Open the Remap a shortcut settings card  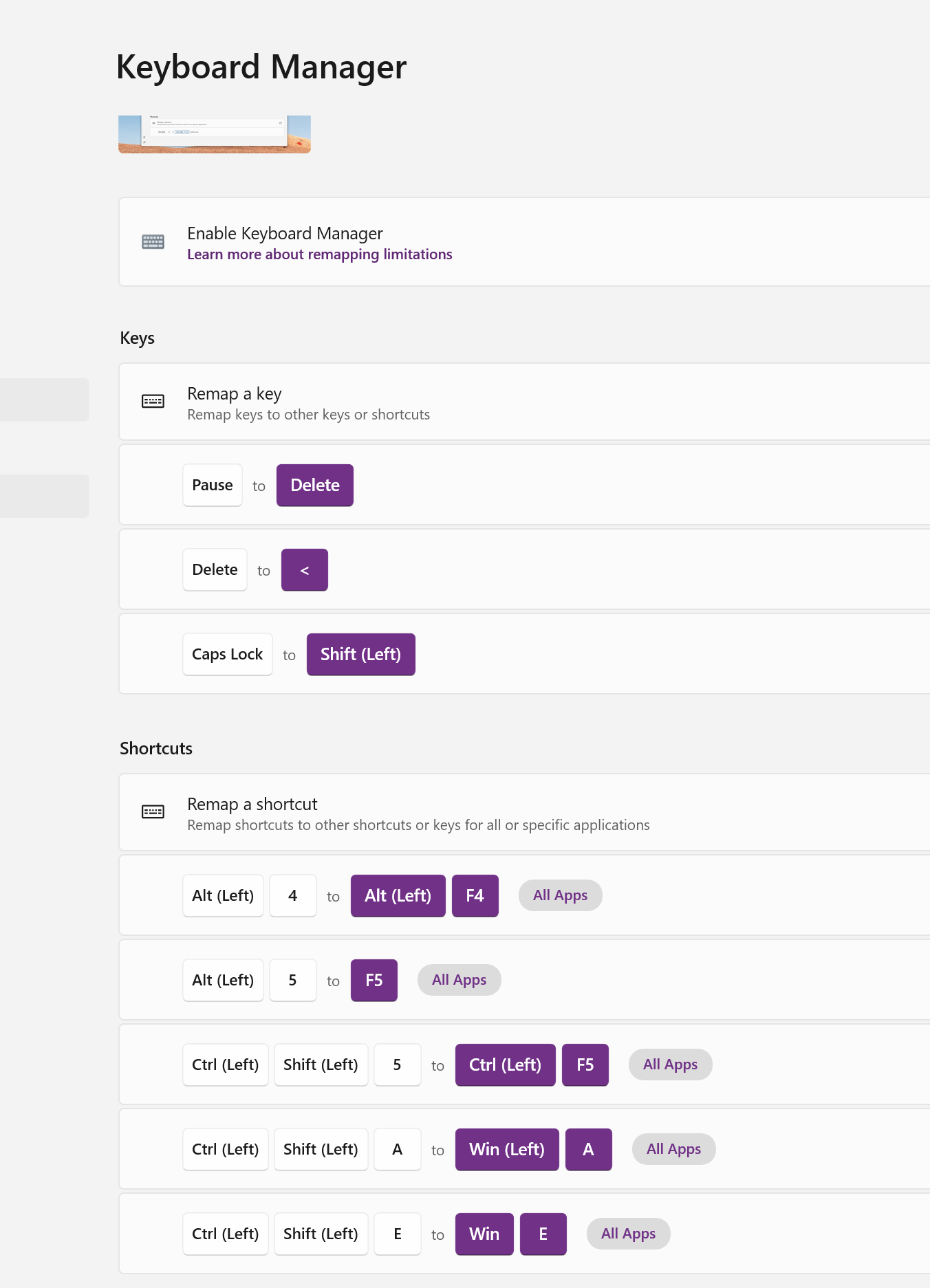[x=523, y=813]
